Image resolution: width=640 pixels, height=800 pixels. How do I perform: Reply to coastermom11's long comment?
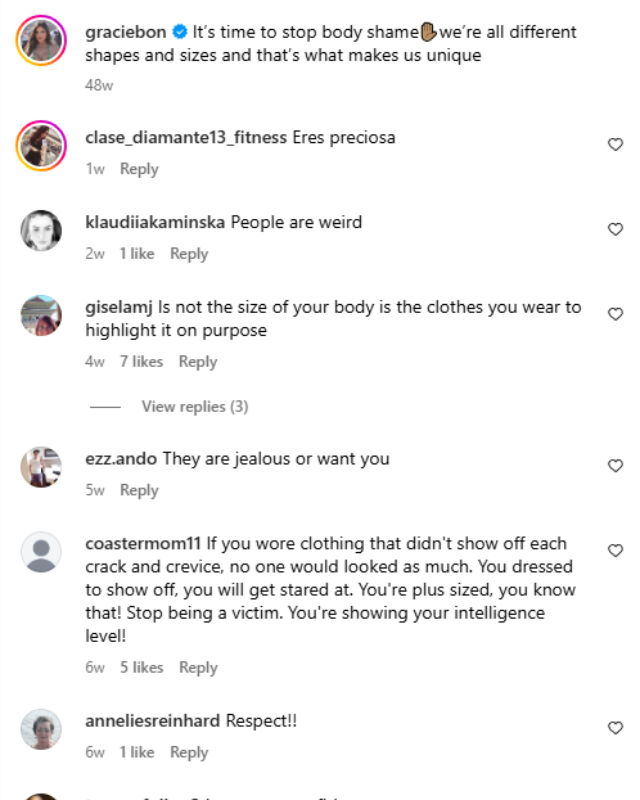point(199,667)
